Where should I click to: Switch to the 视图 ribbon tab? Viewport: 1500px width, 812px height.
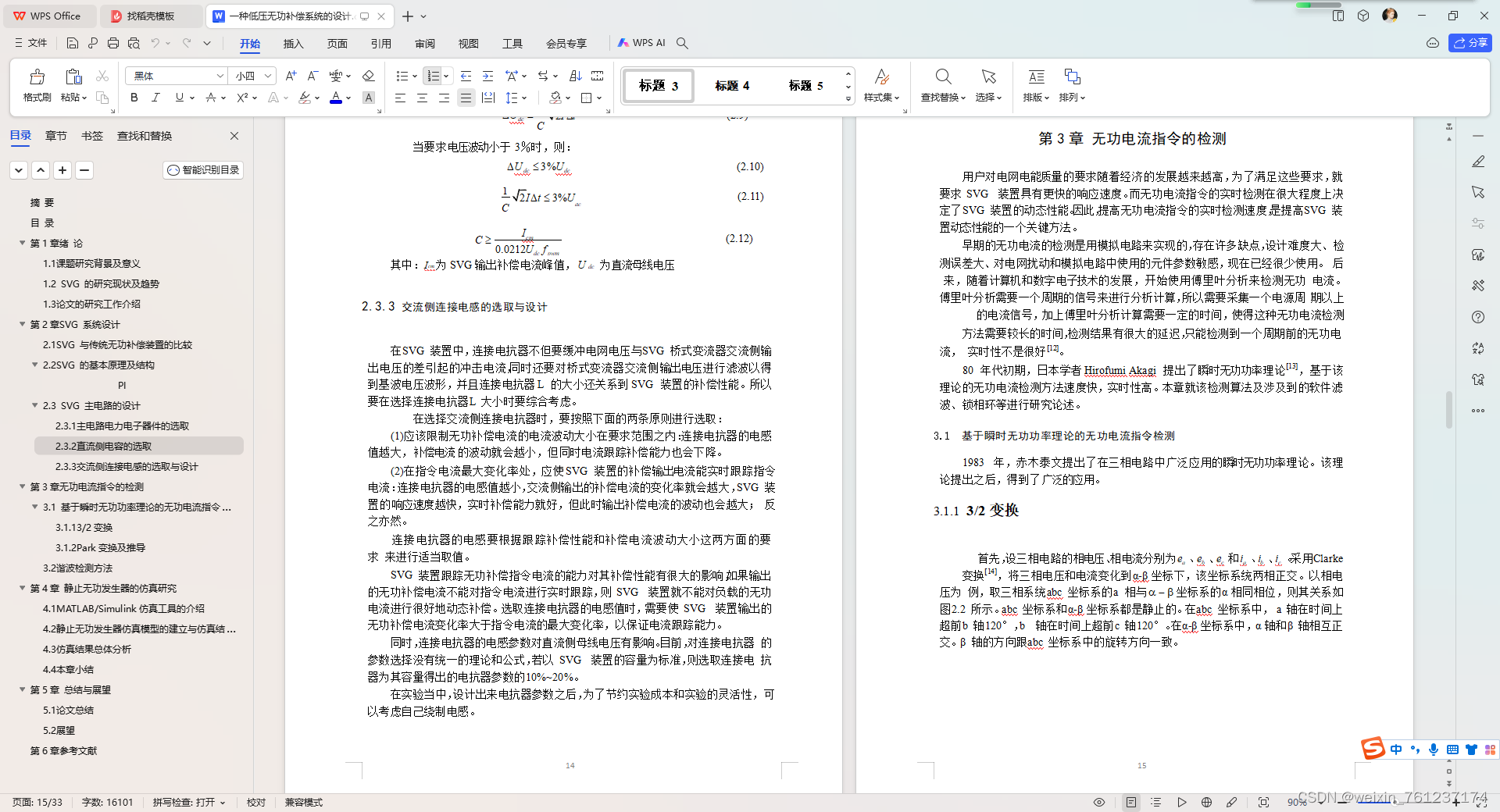click(x=468, y=44)
